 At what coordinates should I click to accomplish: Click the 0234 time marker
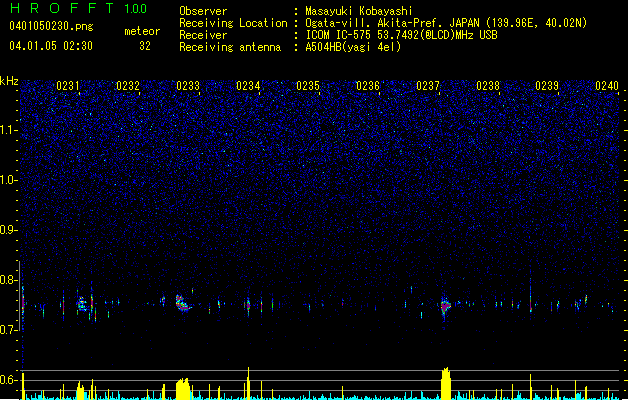(248, 85)
